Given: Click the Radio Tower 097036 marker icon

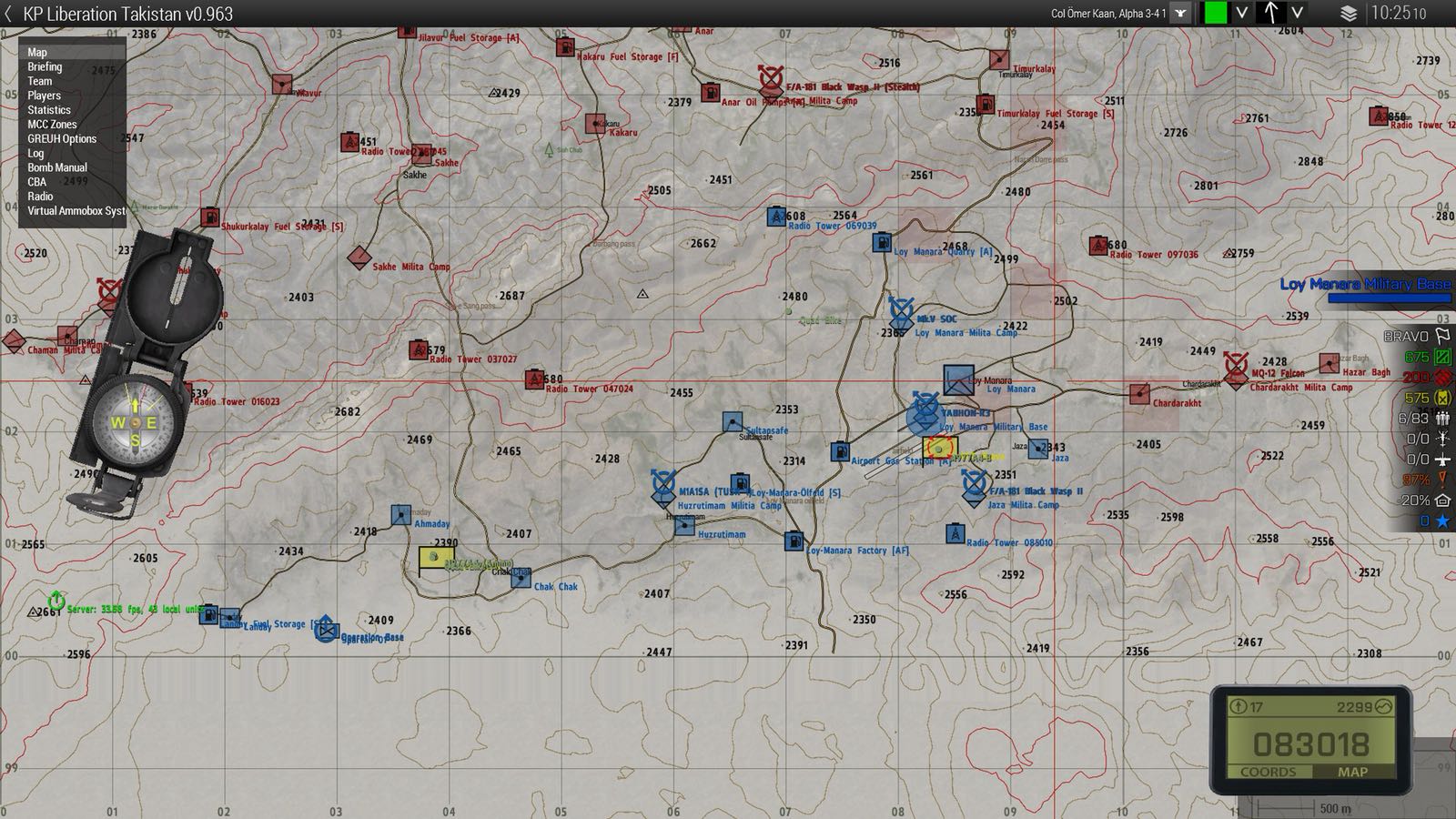Looking at the screenshot, I should [x=1098, y=245].
